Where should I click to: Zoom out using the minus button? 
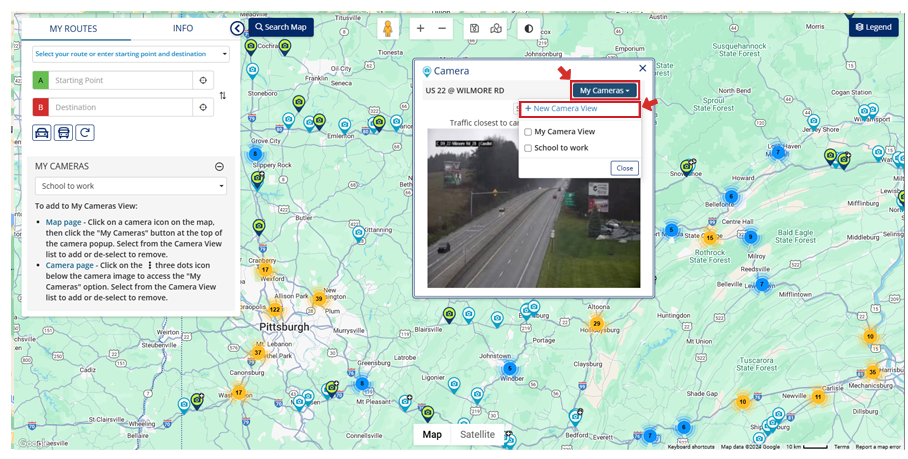[443, 29]
